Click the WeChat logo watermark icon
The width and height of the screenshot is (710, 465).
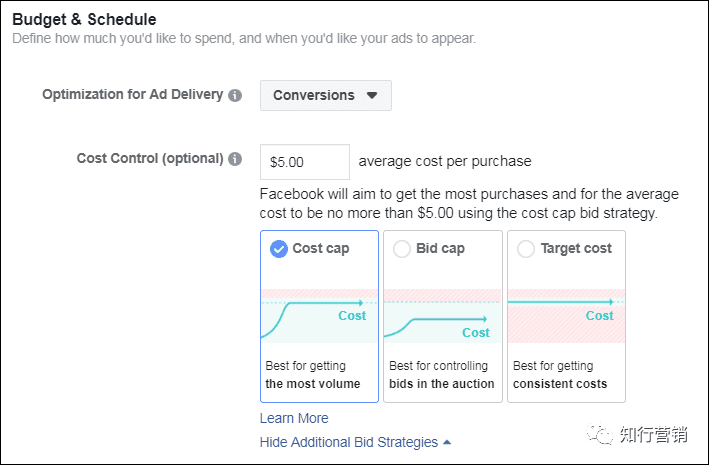coord(601,433)
